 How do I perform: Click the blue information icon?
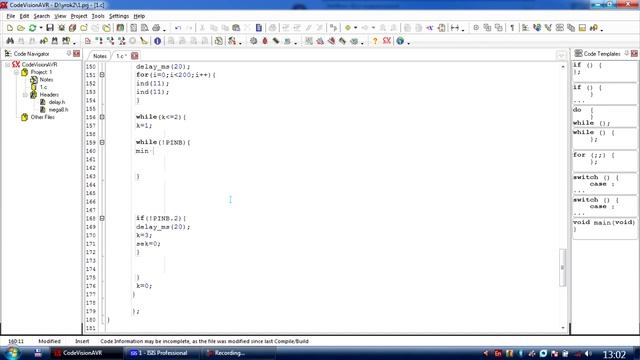158,41
